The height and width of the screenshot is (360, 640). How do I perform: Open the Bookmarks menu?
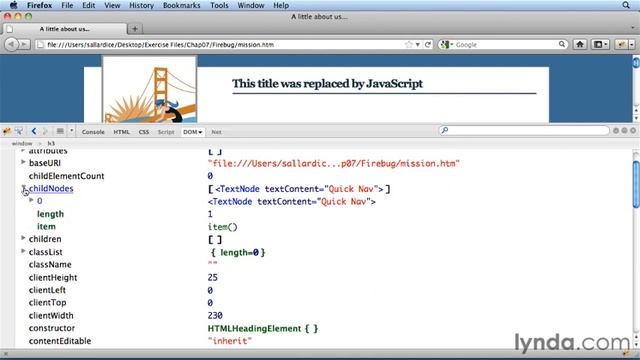click(182, 5)
